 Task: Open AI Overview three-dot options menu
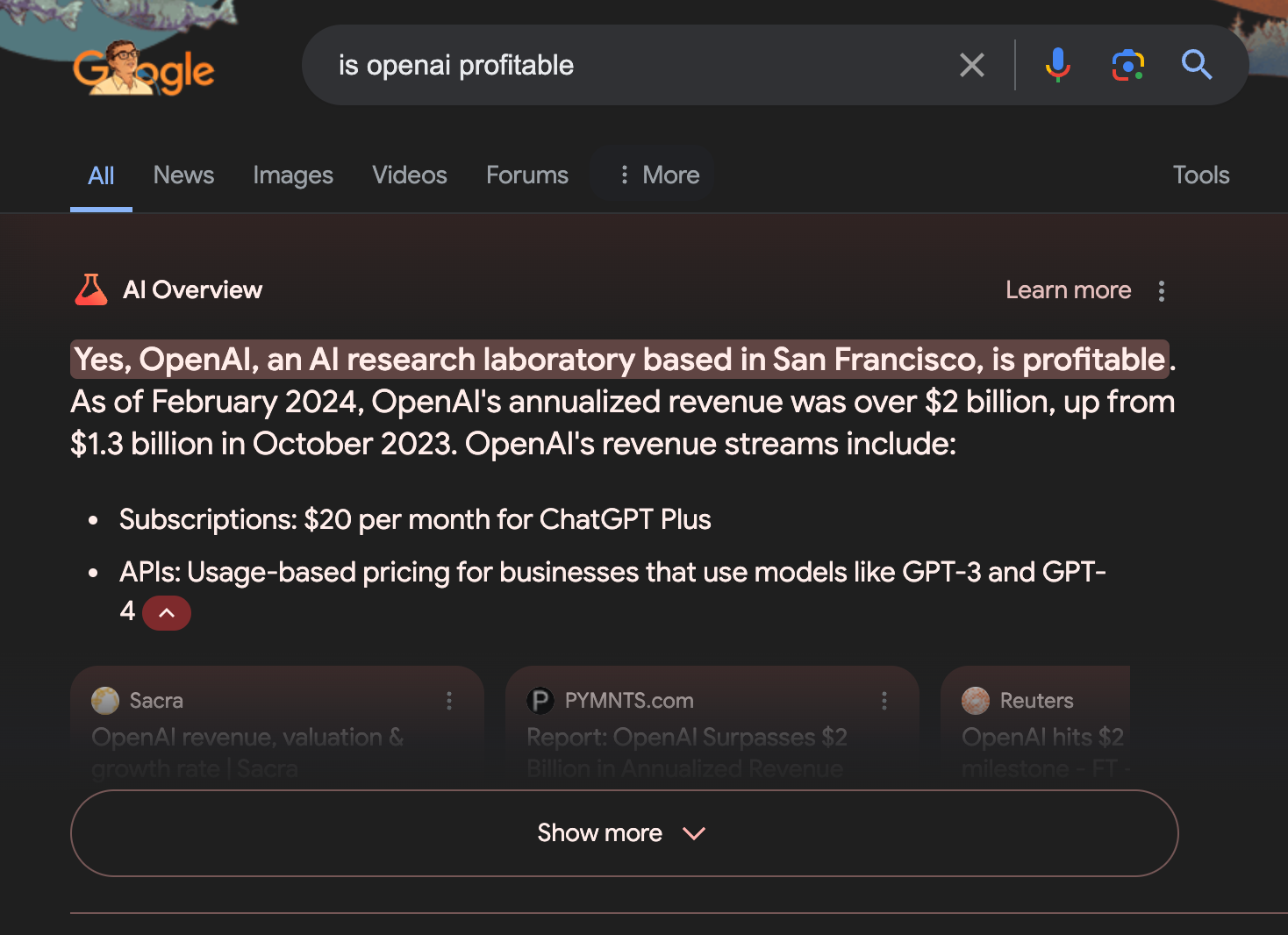click(x=1162, y=290)
